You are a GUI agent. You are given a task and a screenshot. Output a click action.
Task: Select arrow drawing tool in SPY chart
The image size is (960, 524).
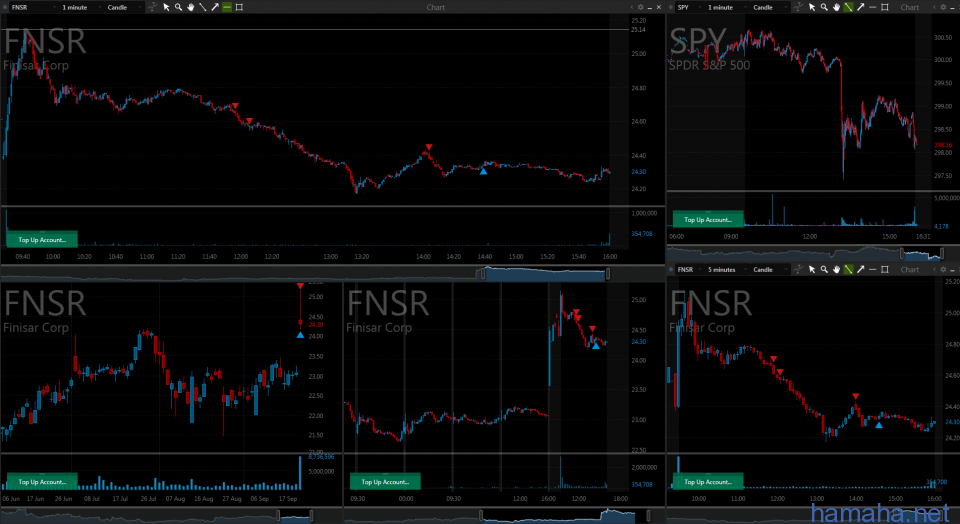(860, 7)
